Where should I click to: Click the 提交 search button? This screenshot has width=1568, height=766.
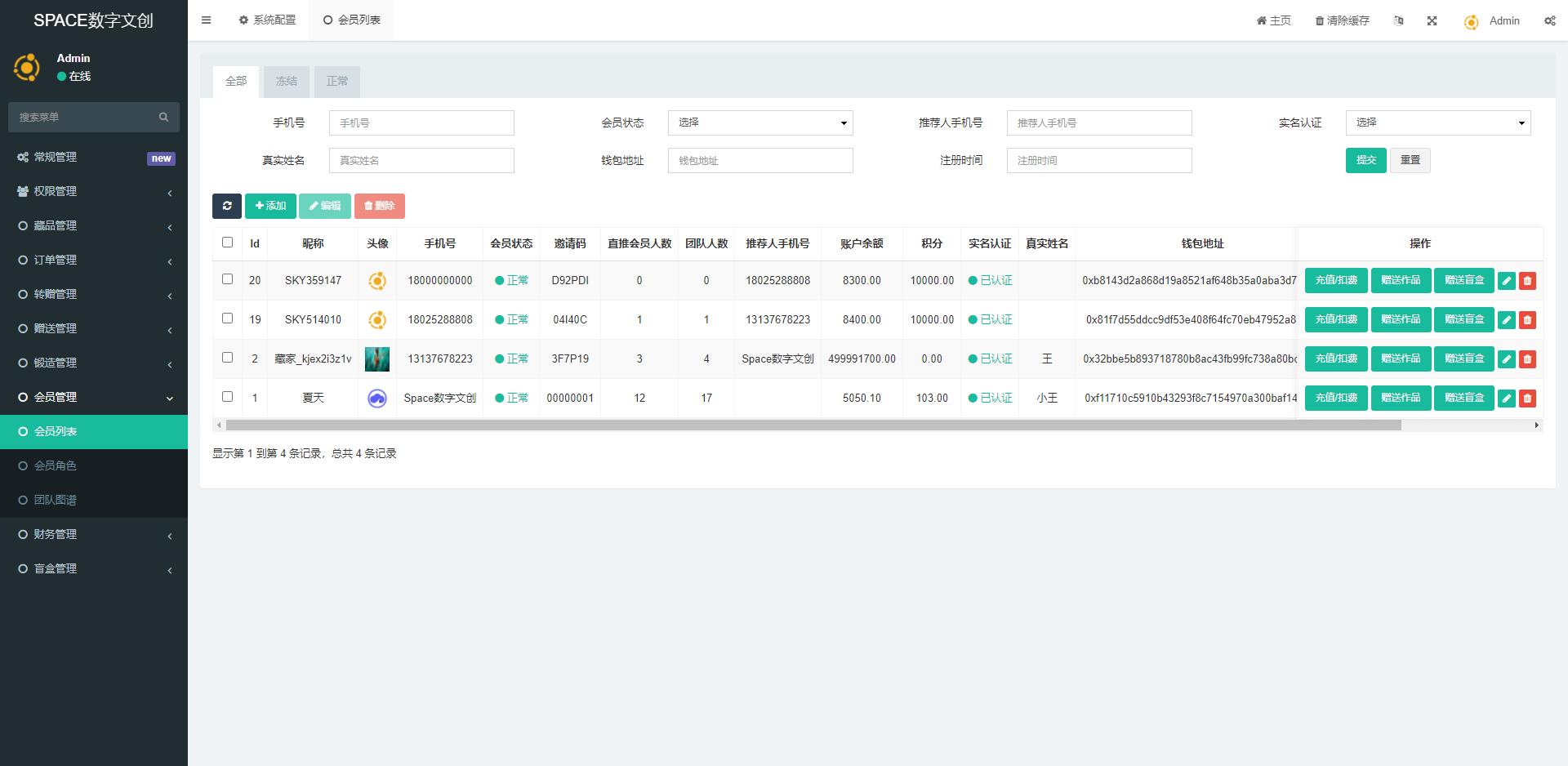pyautogui.click(x=1365, y=161)
